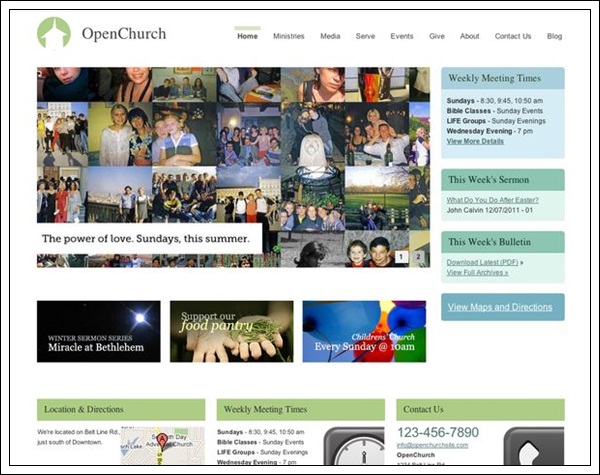The image size is (600, 475).
Task: Switch to slide 1 in the slideshow
Action: (x=401, y=257)
